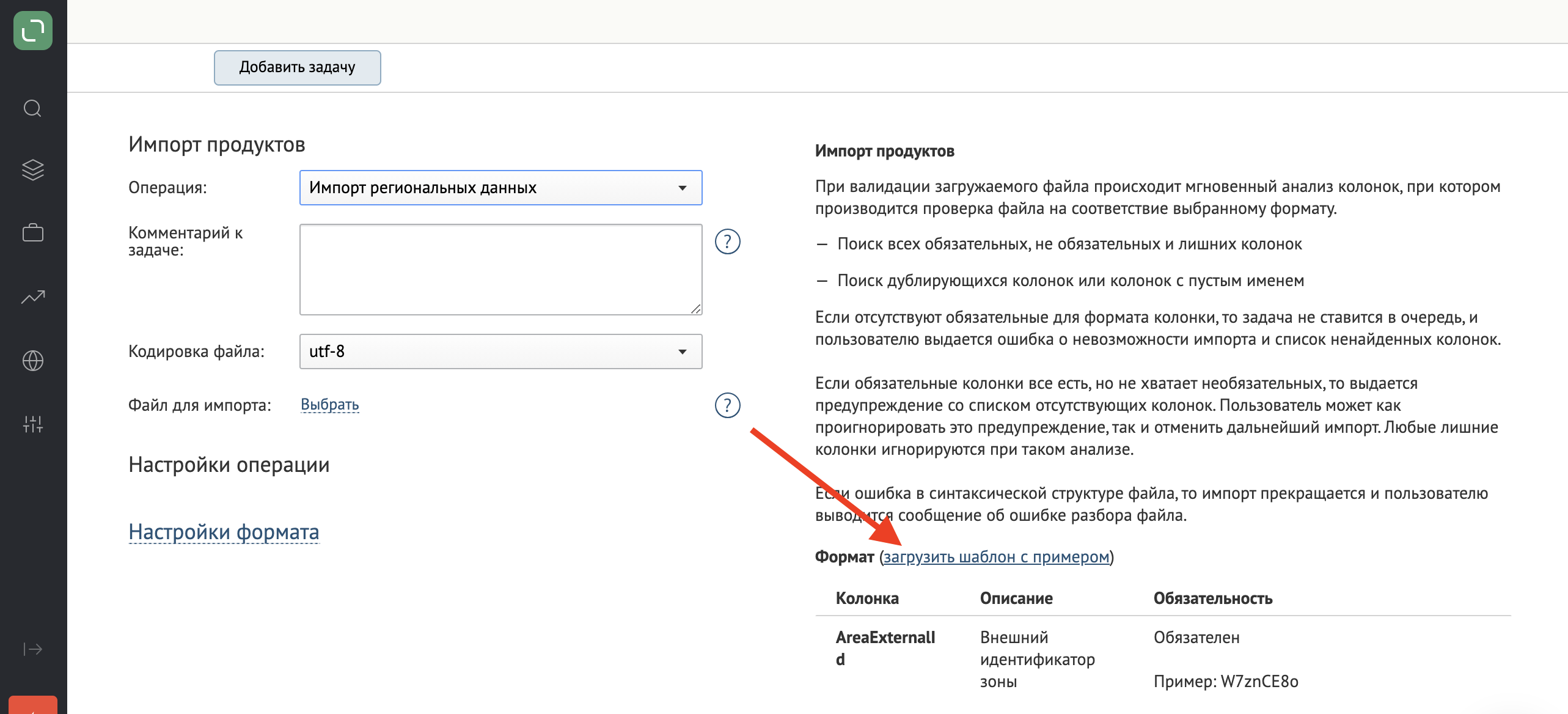Click the red button at sidebar bottom
Image resolution: width=1568 pixels, height=714 pixels.
(x=33, y=705)
